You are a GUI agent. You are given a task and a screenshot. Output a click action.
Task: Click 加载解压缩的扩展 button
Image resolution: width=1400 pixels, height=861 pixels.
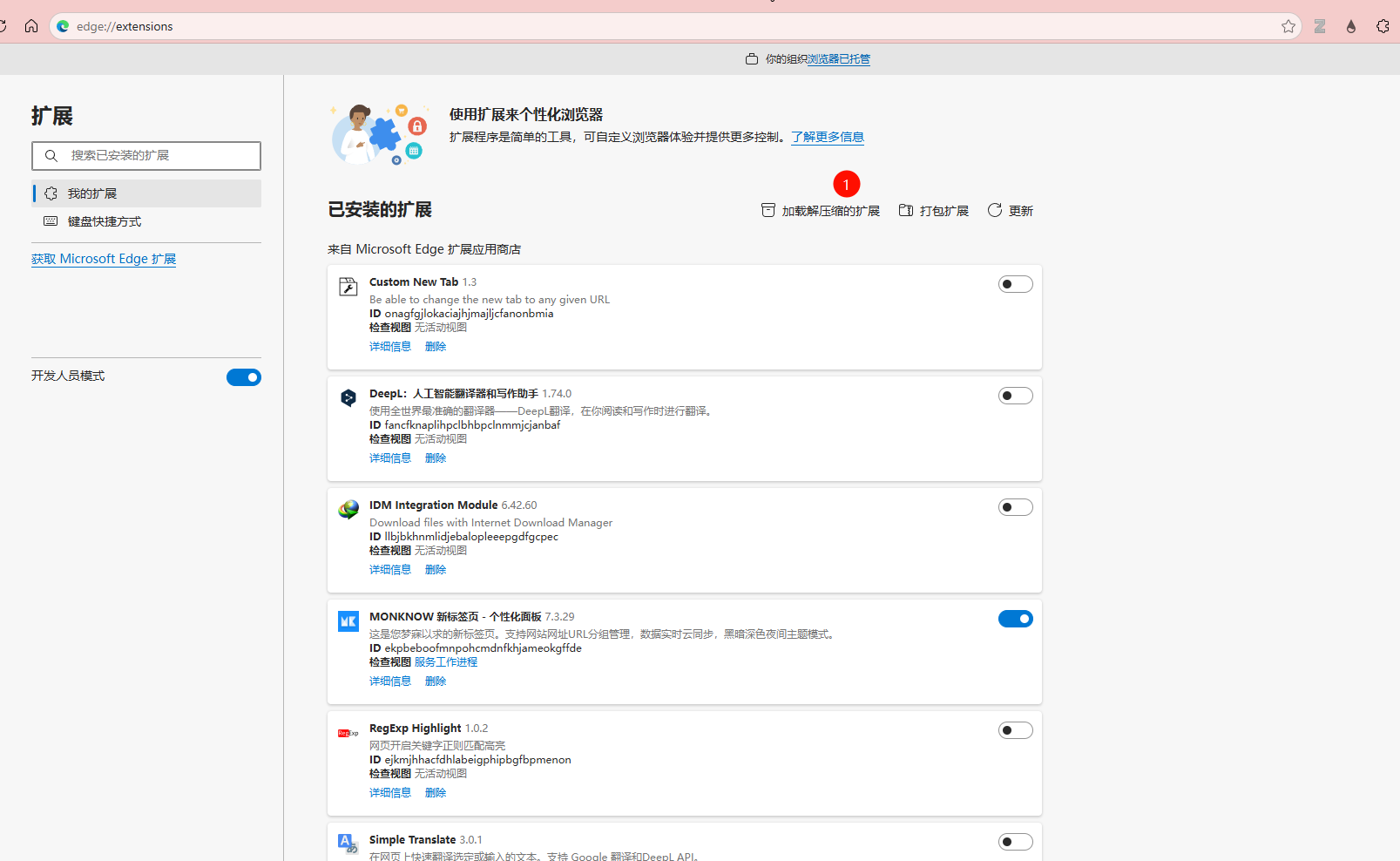click(x=821, y=211)
